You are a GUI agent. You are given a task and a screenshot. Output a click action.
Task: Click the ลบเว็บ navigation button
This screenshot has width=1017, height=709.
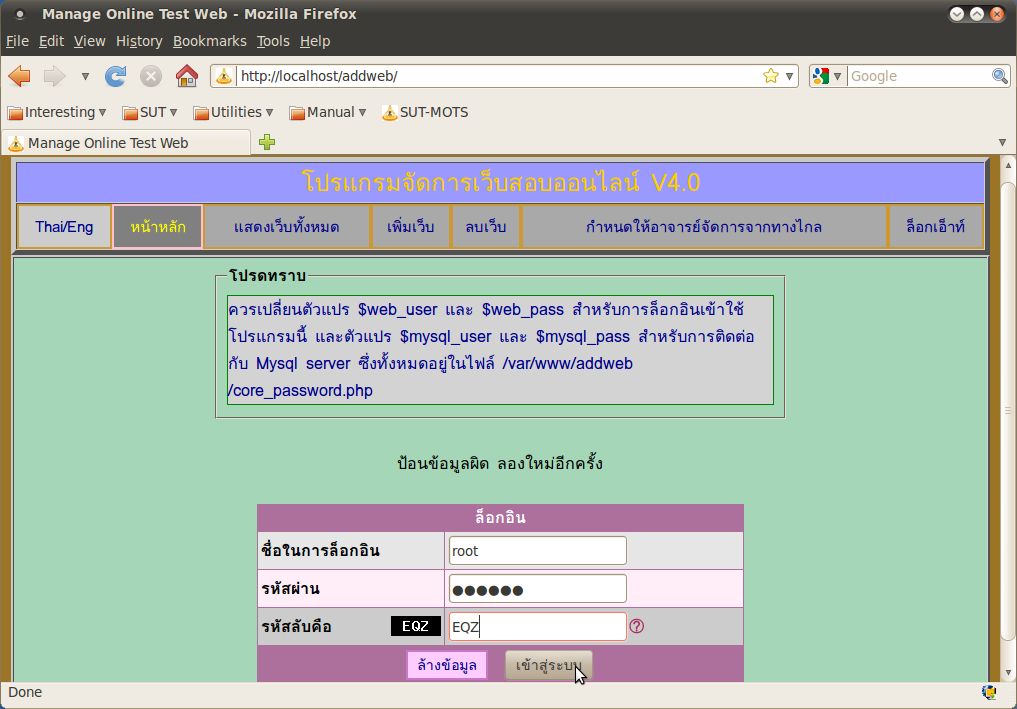point(486,227)
